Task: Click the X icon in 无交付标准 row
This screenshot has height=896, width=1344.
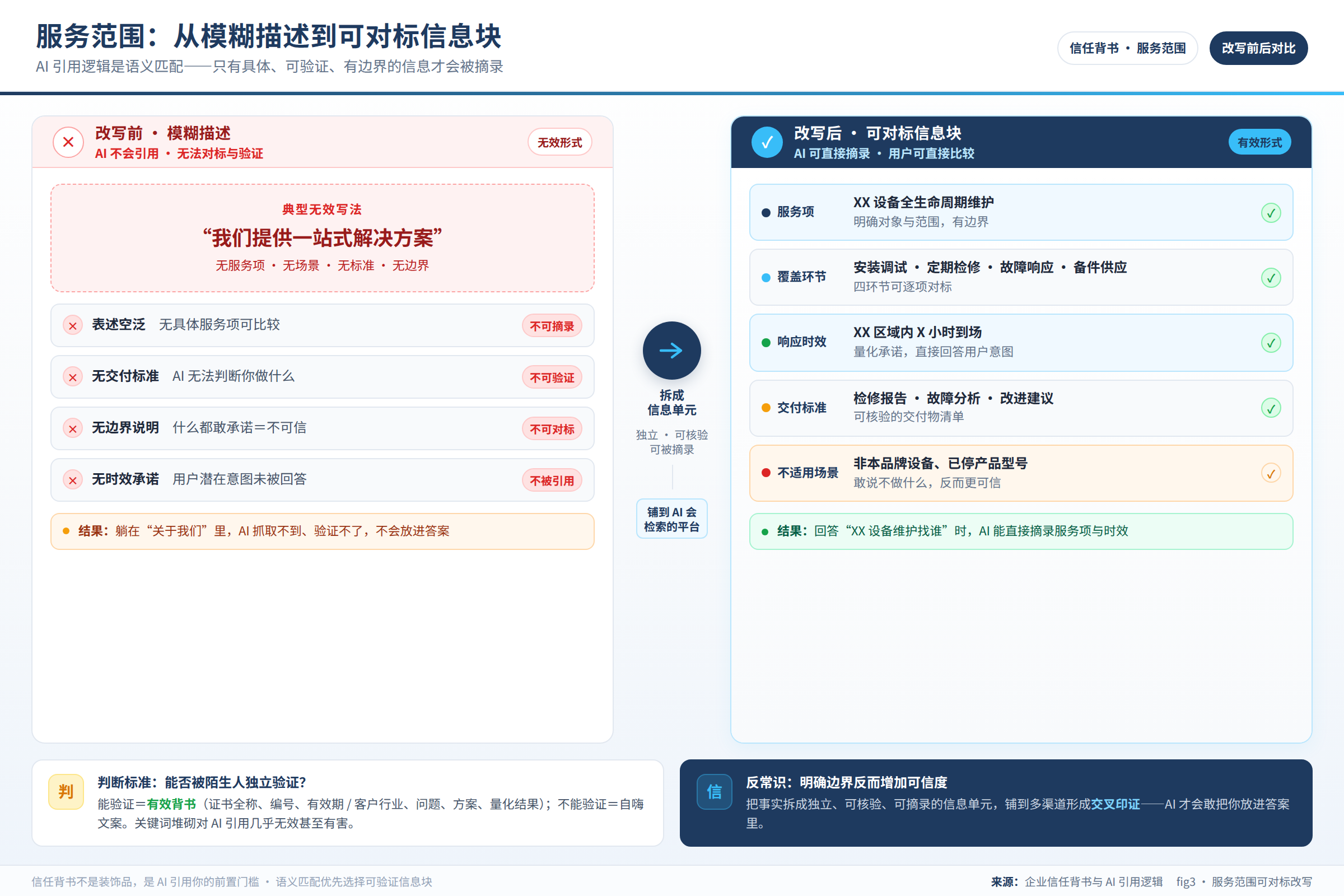Action: point(73,377)
